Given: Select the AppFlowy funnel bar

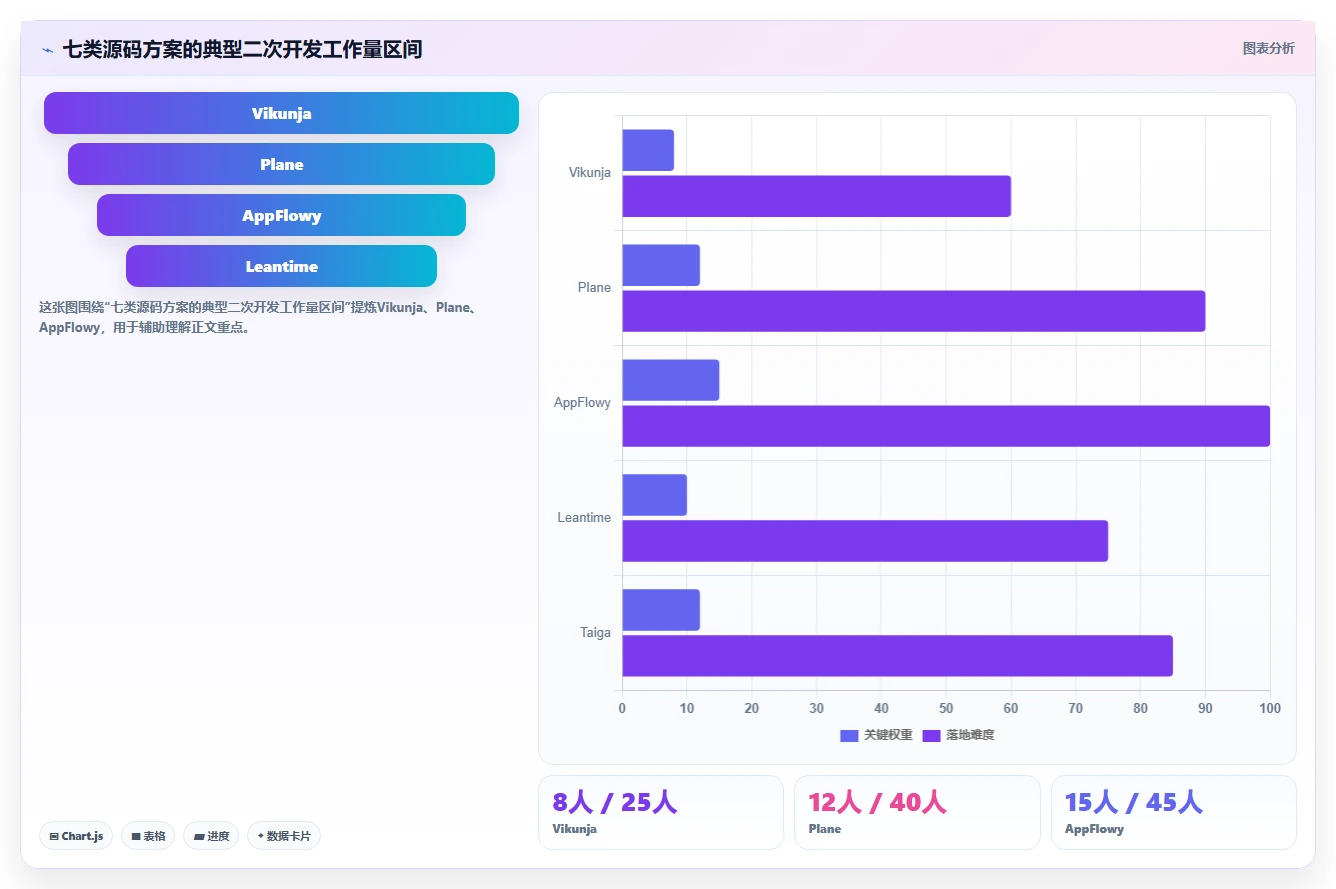Looking at the screenshot, I should (x=281, y=215).
